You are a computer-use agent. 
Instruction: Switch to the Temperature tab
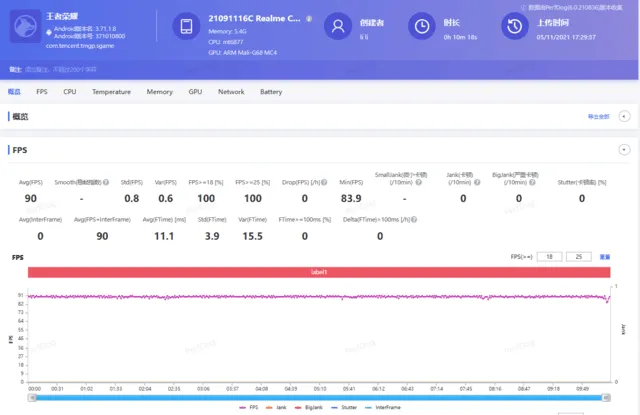click(x=111, y=92)
